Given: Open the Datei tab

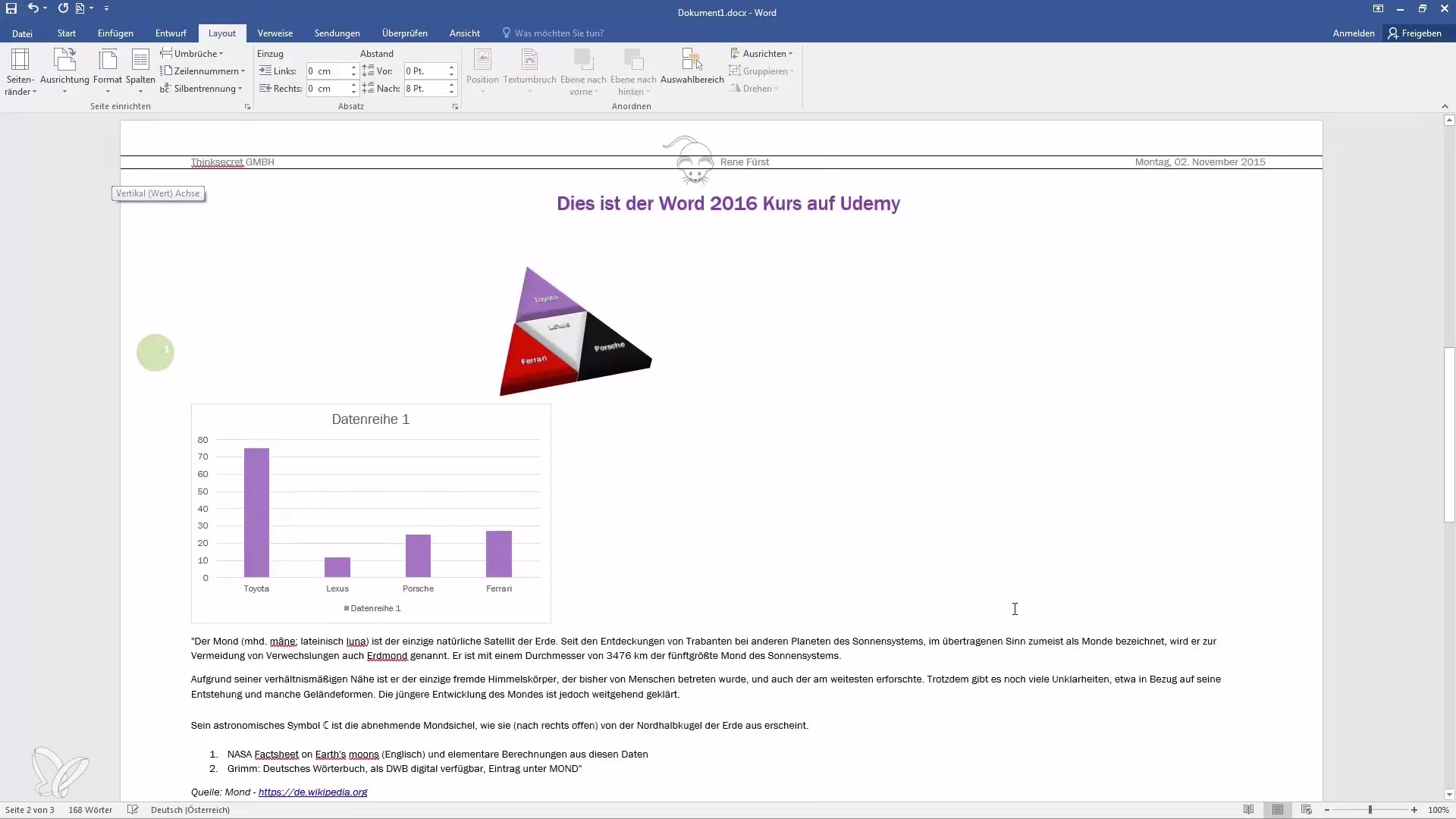Looking at the screenshot, I should click(x=22, y=33).
